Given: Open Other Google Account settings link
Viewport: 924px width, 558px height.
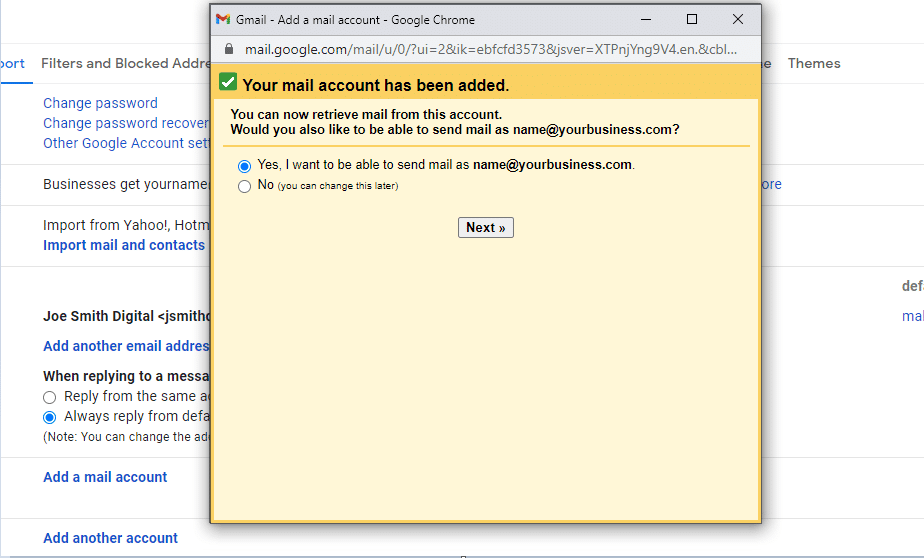Looking at the screenshot, I should coord(126,143).
